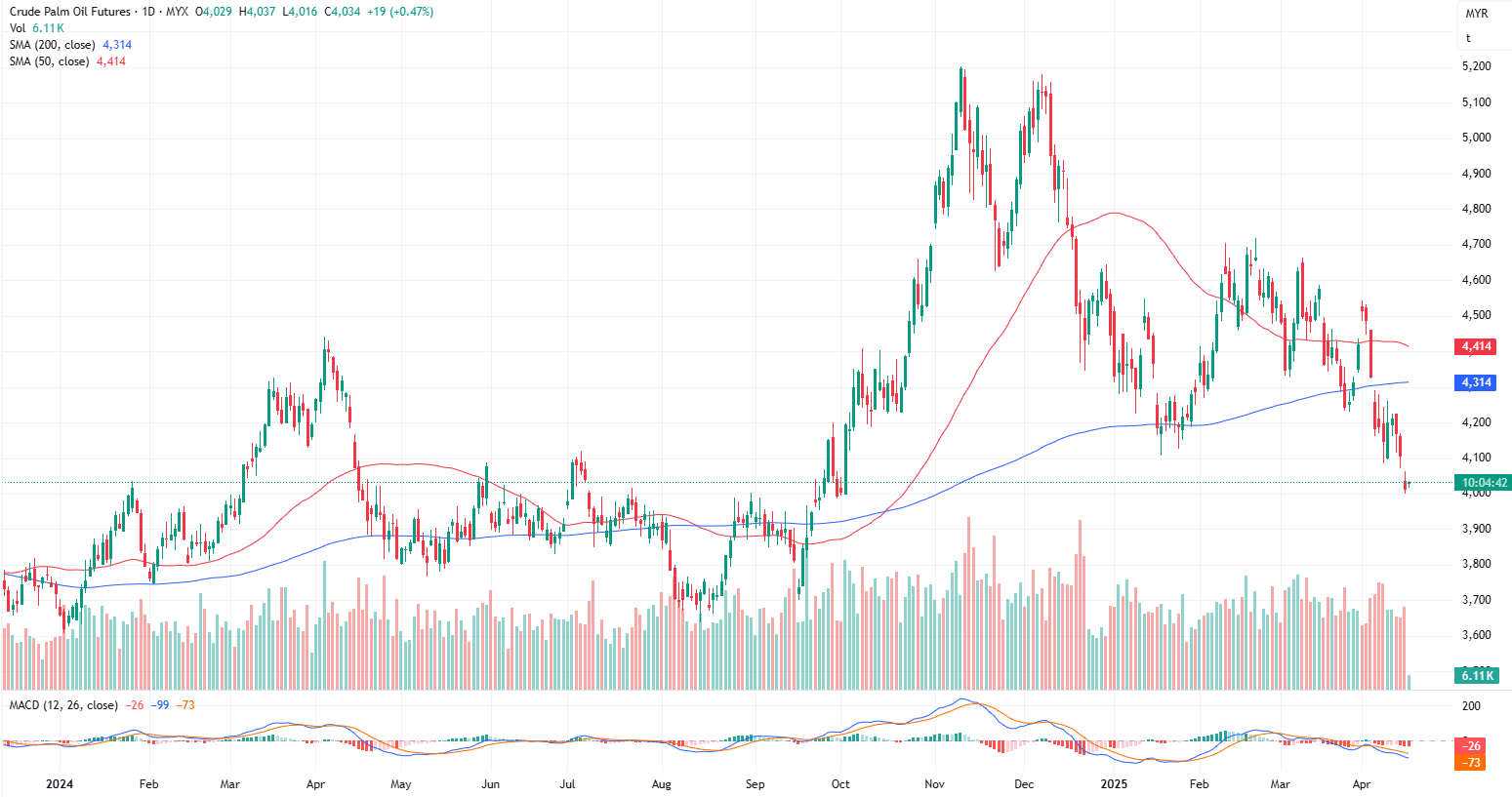The width and height of the screenshot is (1512, 797).
Task: Click the Aug marker on time axis
Action: [662, 784]
